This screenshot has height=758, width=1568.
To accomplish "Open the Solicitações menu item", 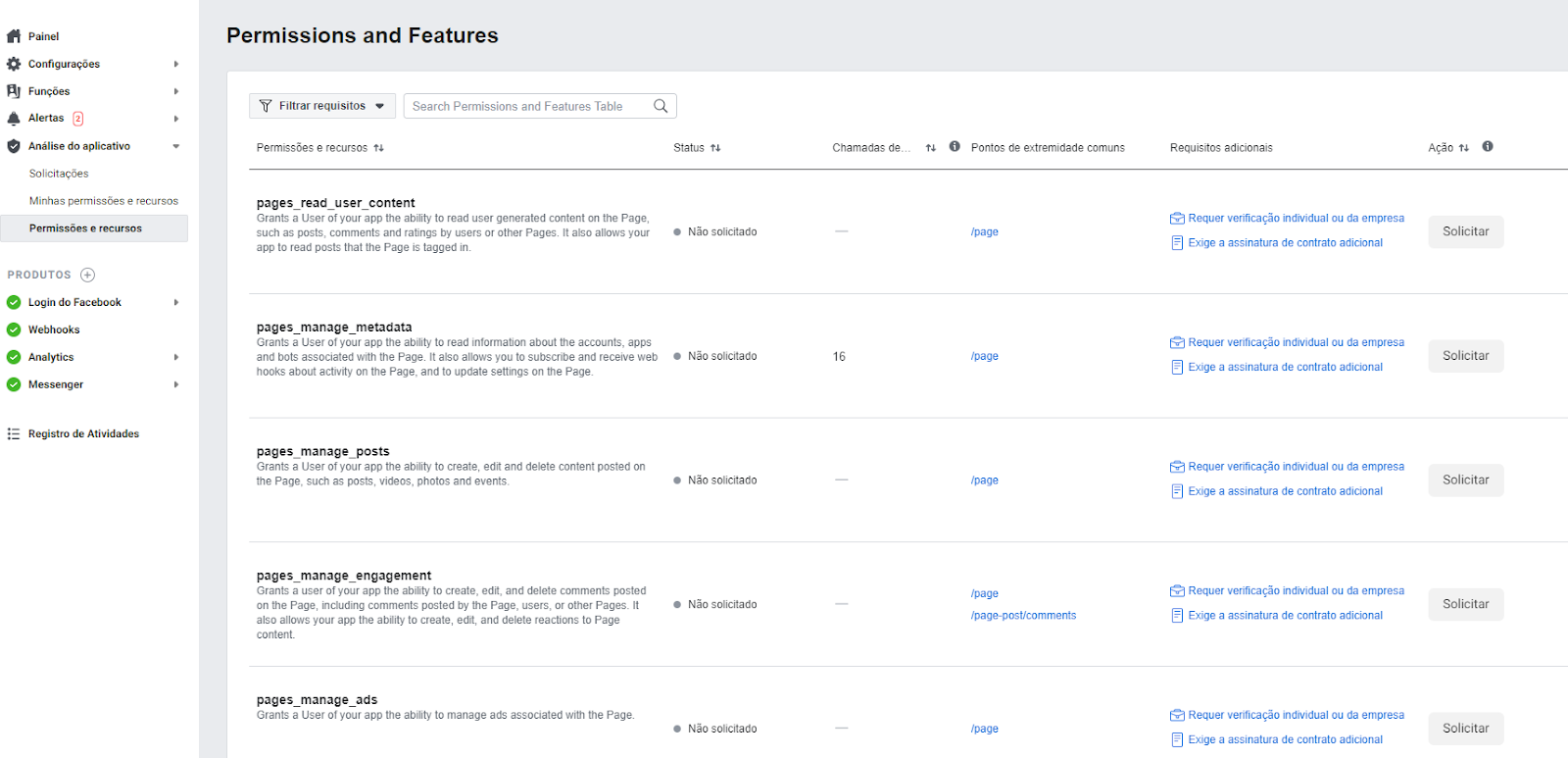I will tap(59, 174).
